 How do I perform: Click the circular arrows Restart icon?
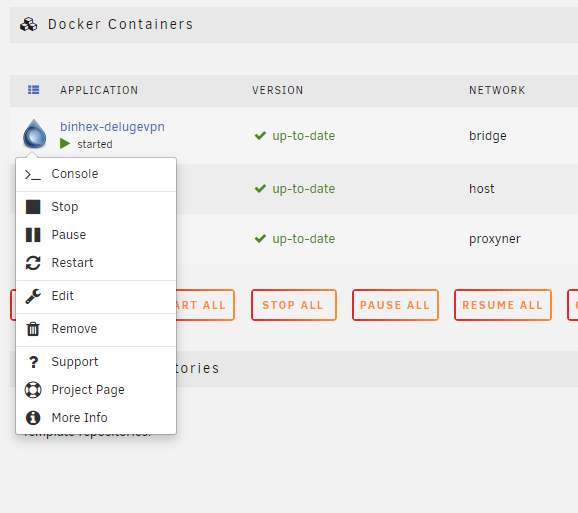tap(33, 263)
